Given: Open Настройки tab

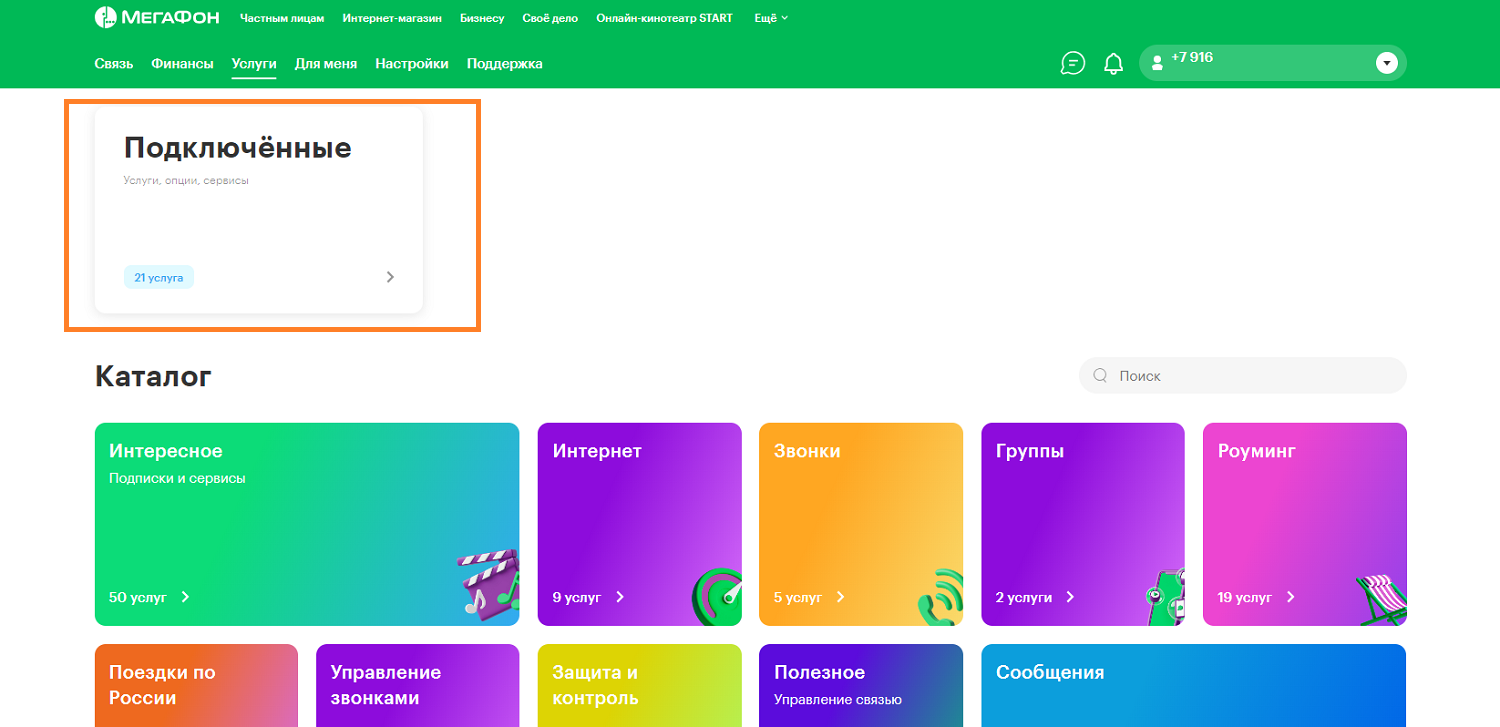Looking at the screenshot, I should click(x=412, y=63).
